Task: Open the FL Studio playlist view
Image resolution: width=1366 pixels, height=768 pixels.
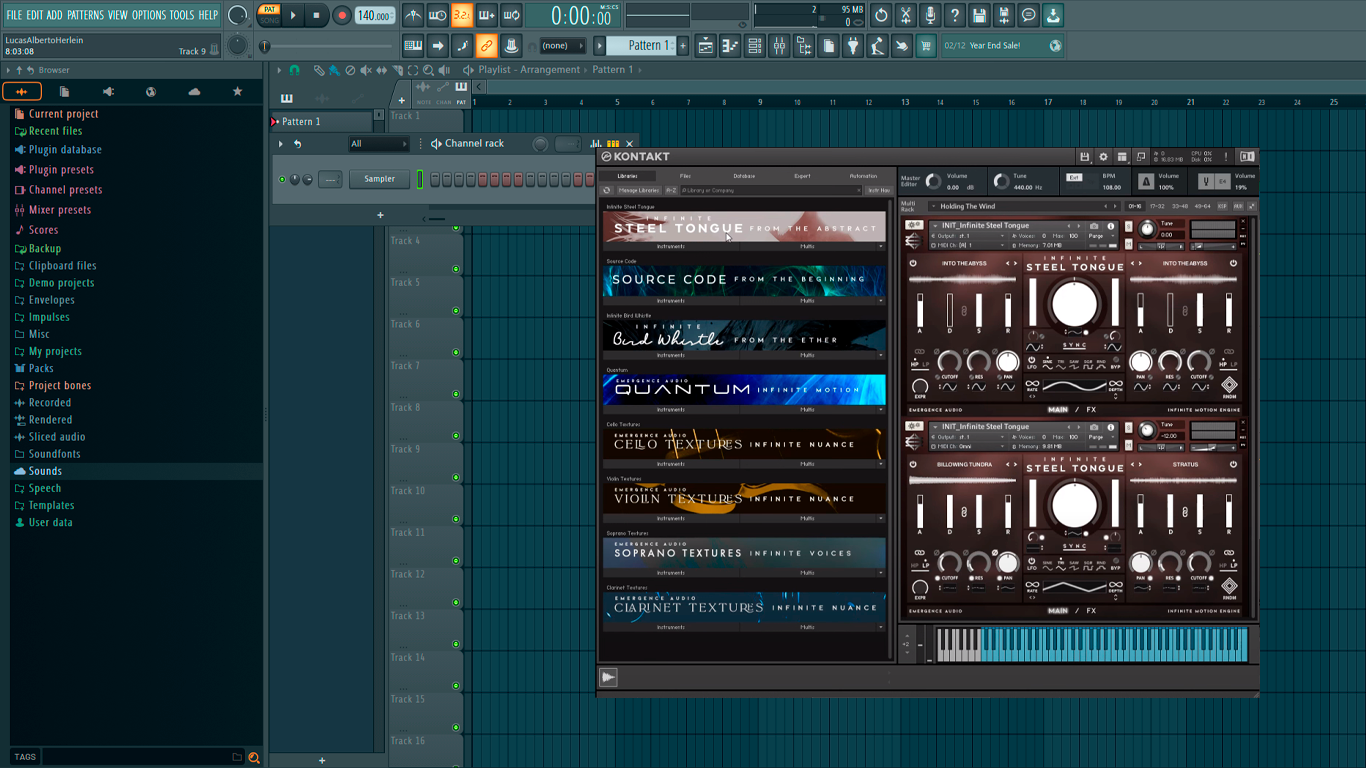Action: tap(705, 46)
